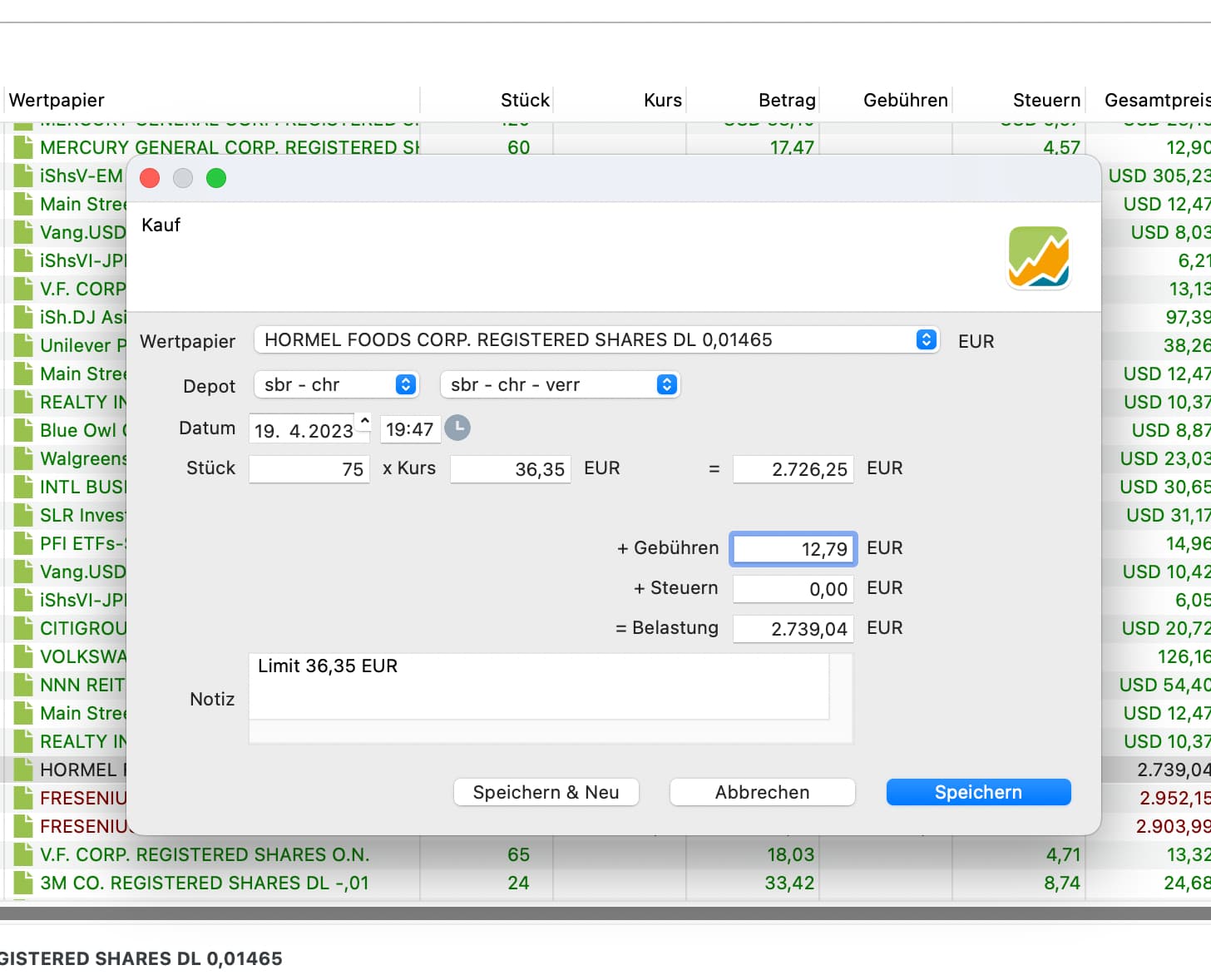1211x980 pixels.
Task: Click the green icon beside V.F. CORP. REGISTERED SHARES O.N.
Action: tap(23, 854)
